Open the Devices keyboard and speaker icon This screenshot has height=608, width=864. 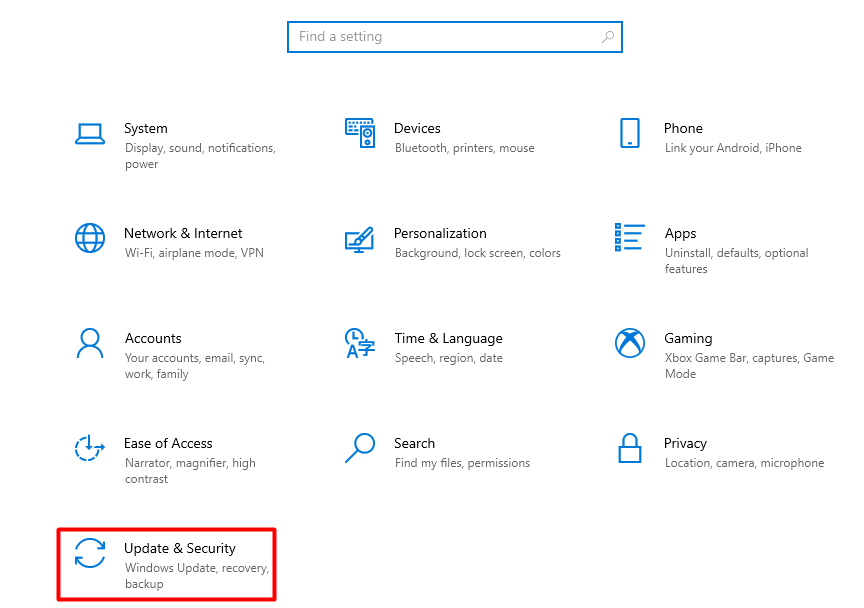point(360,133)
